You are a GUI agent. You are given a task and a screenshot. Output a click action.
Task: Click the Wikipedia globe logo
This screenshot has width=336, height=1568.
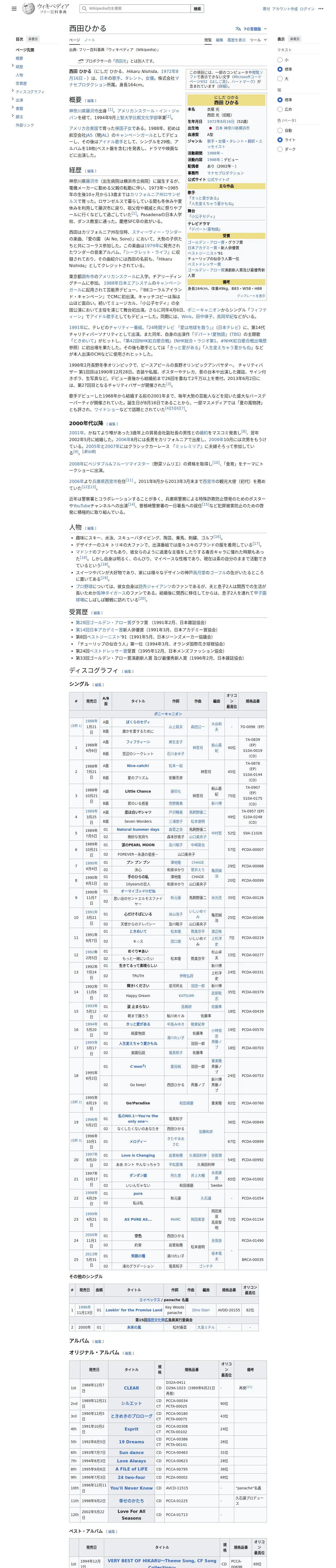pyautogui.click(x=29, y=9)
